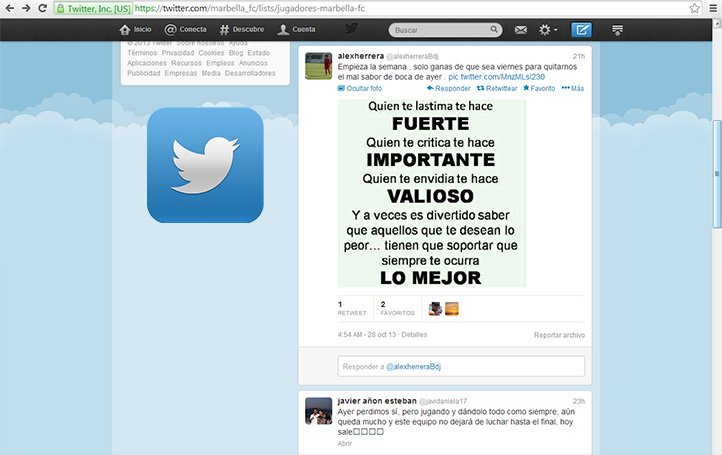722x455 pixels.
Task: Open direct messages envelope icon
Action: point(520,30)
